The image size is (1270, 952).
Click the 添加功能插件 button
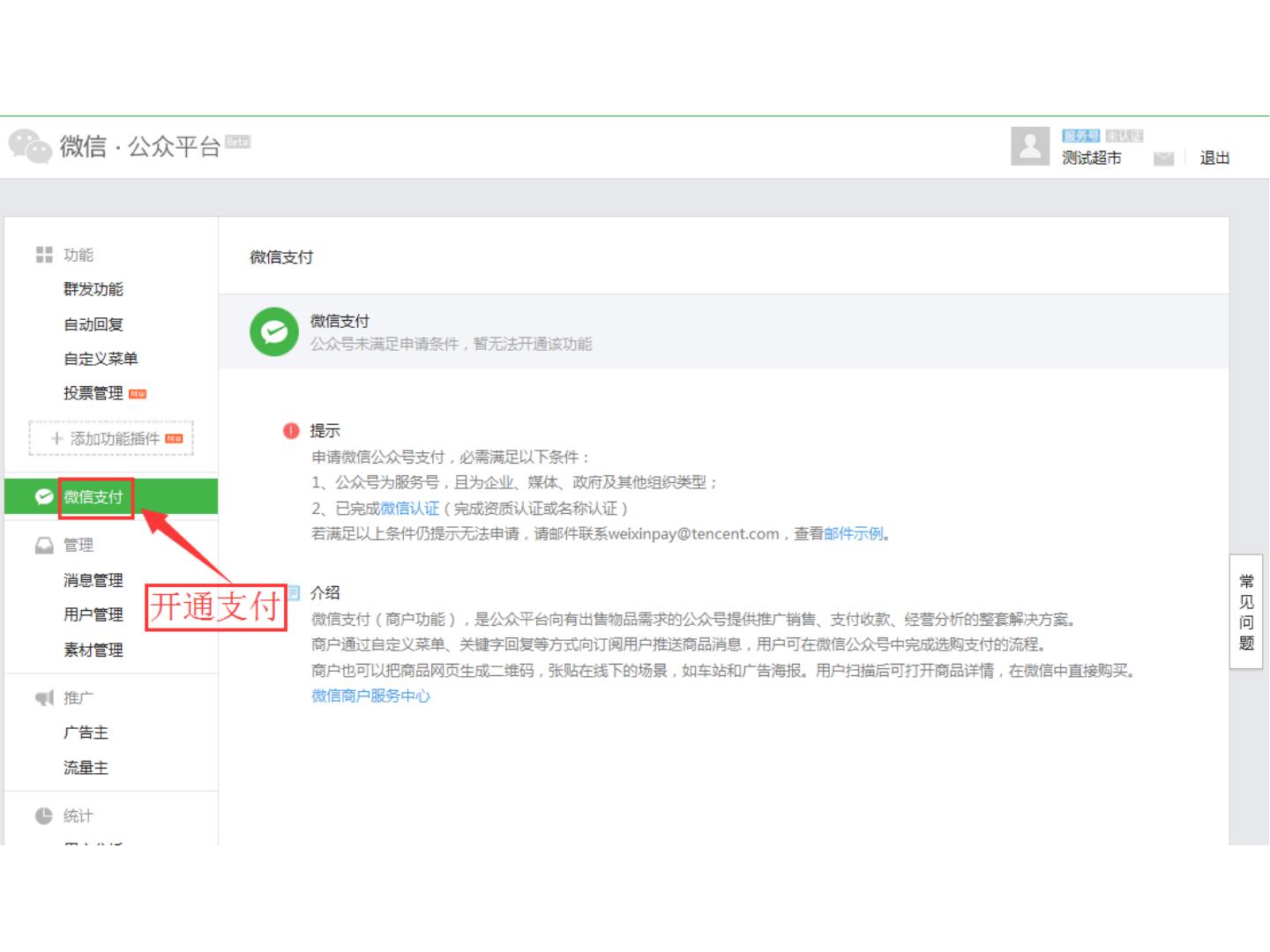point(111,438)
